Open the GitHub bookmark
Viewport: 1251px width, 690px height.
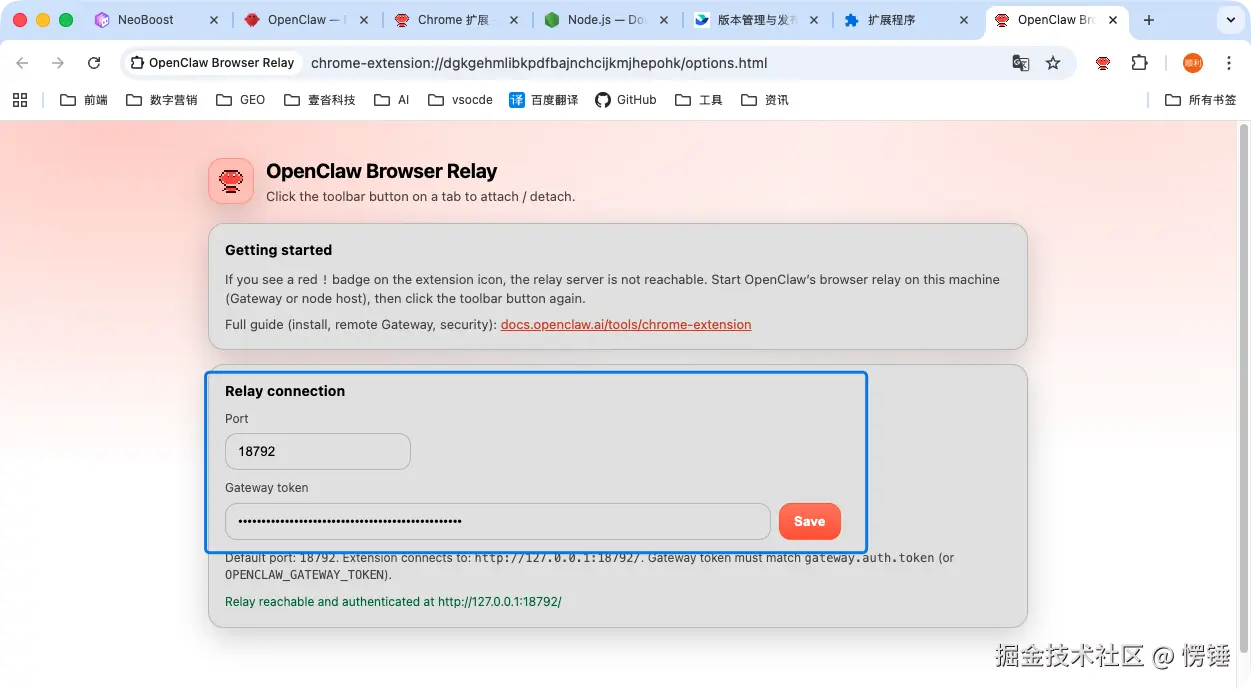tap(626, 100)
